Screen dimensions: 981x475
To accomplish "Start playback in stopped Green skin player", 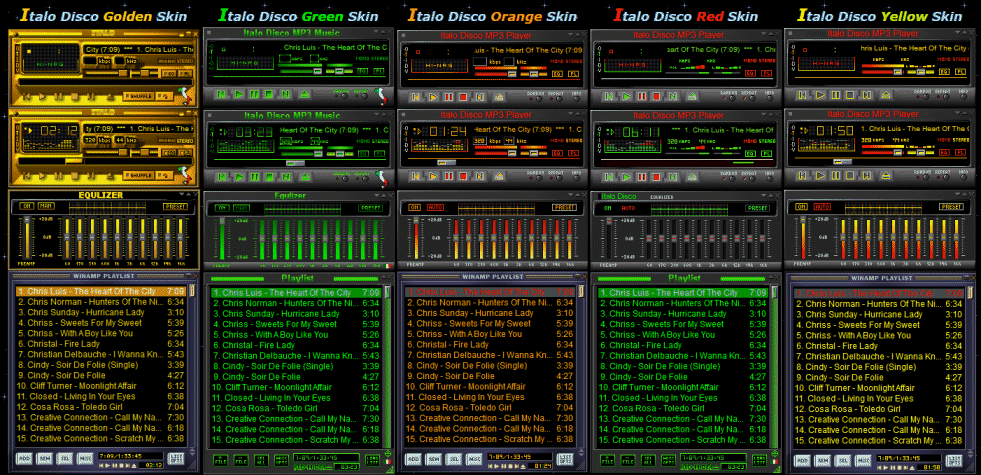I will tap(239, 94).
